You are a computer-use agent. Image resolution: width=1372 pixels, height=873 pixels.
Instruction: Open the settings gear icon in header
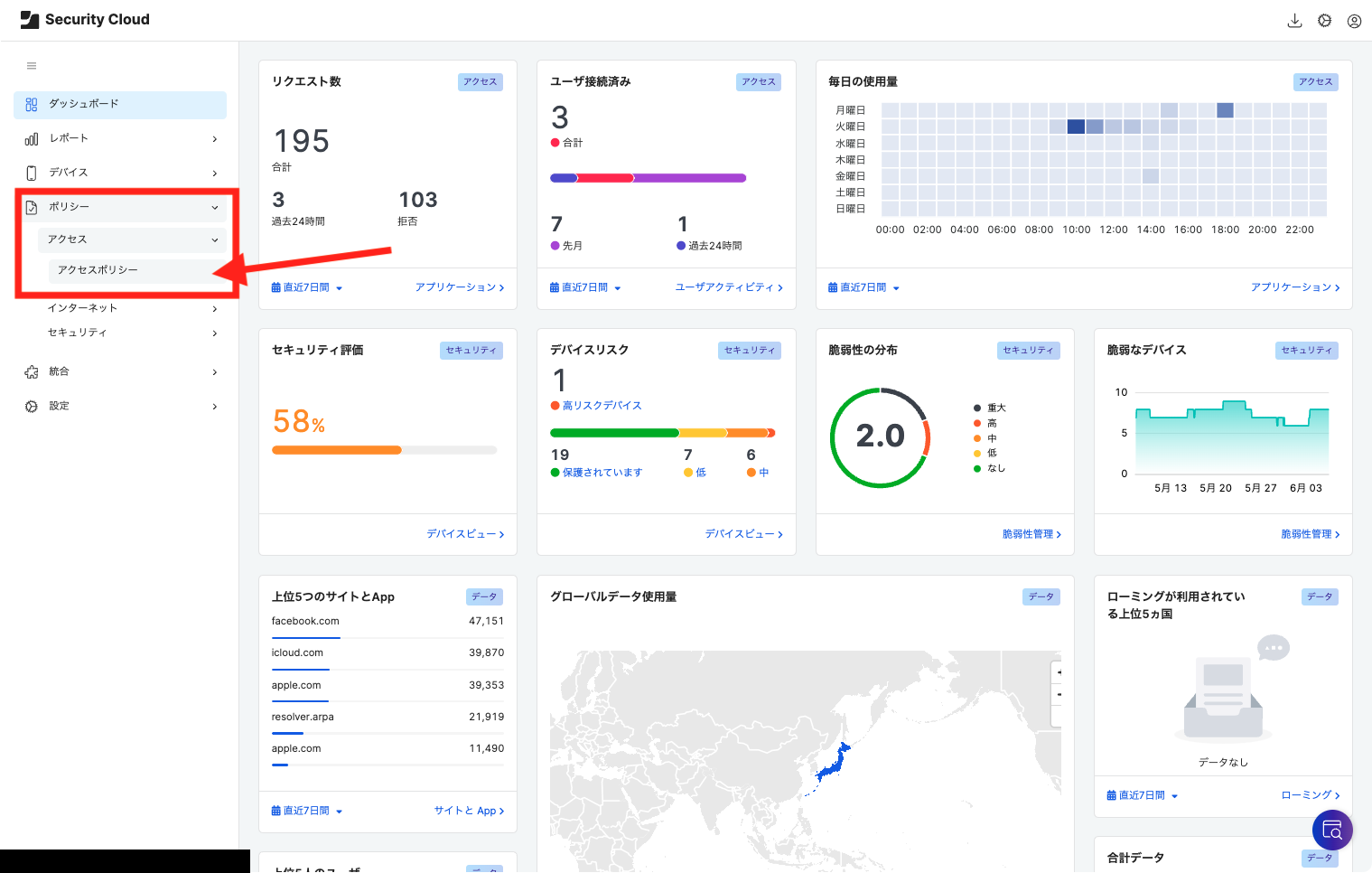click(1324, 21)
